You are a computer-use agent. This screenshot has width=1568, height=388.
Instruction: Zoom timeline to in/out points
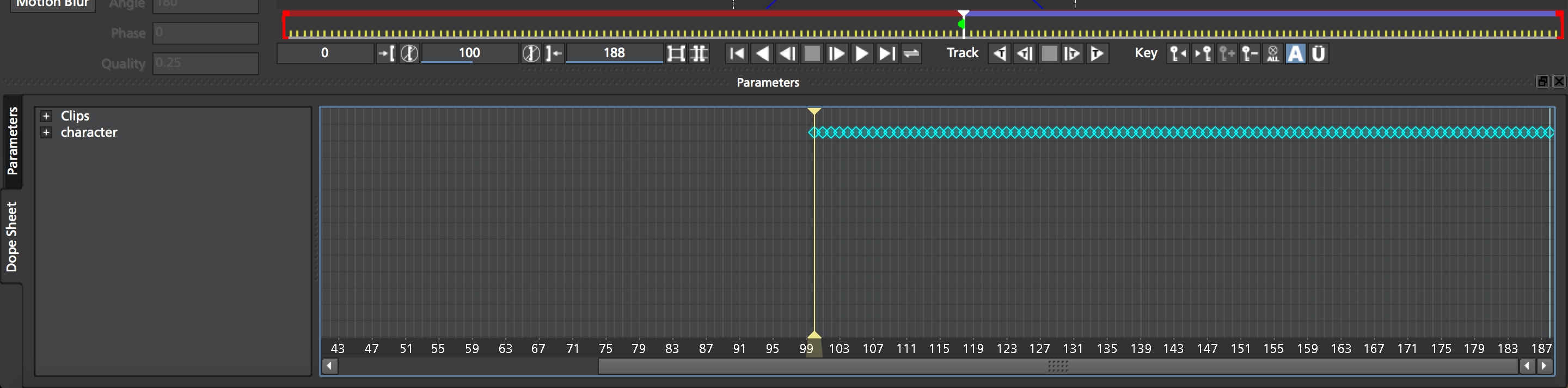pyautogui.click(x=676, y=53)
